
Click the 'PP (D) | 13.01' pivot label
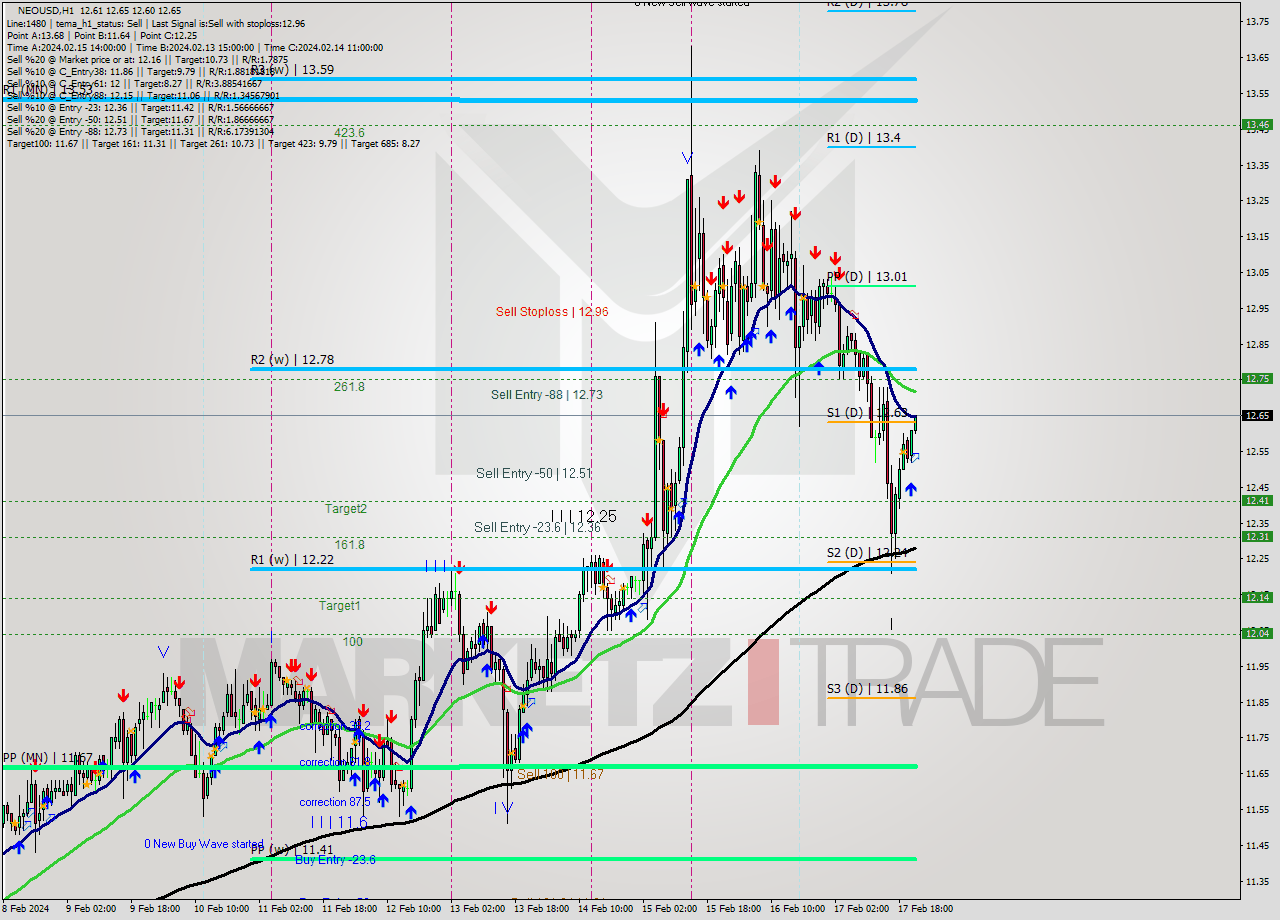(x=868, y=276)
